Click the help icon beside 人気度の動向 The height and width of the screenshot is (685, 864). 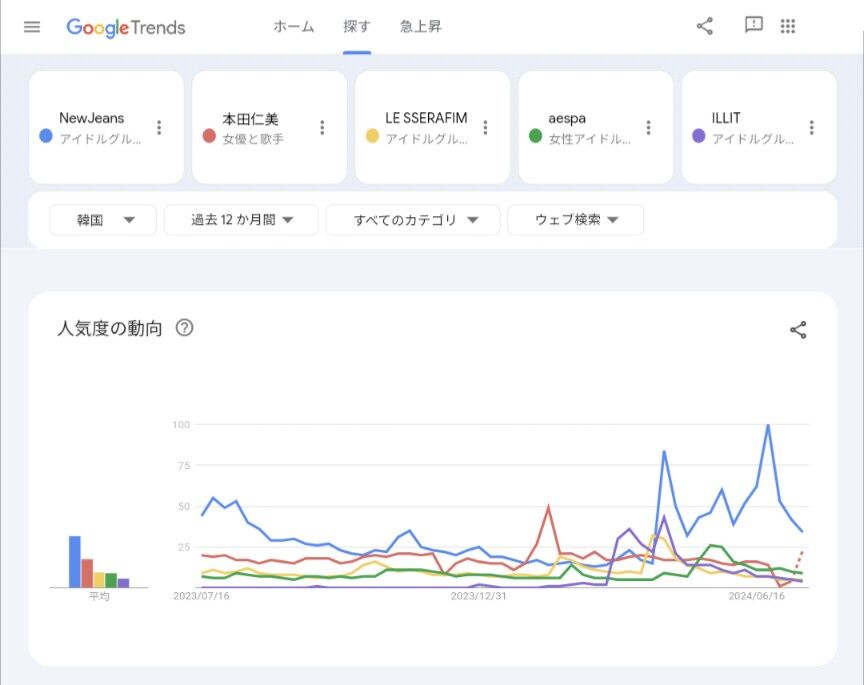pos(184,328)
